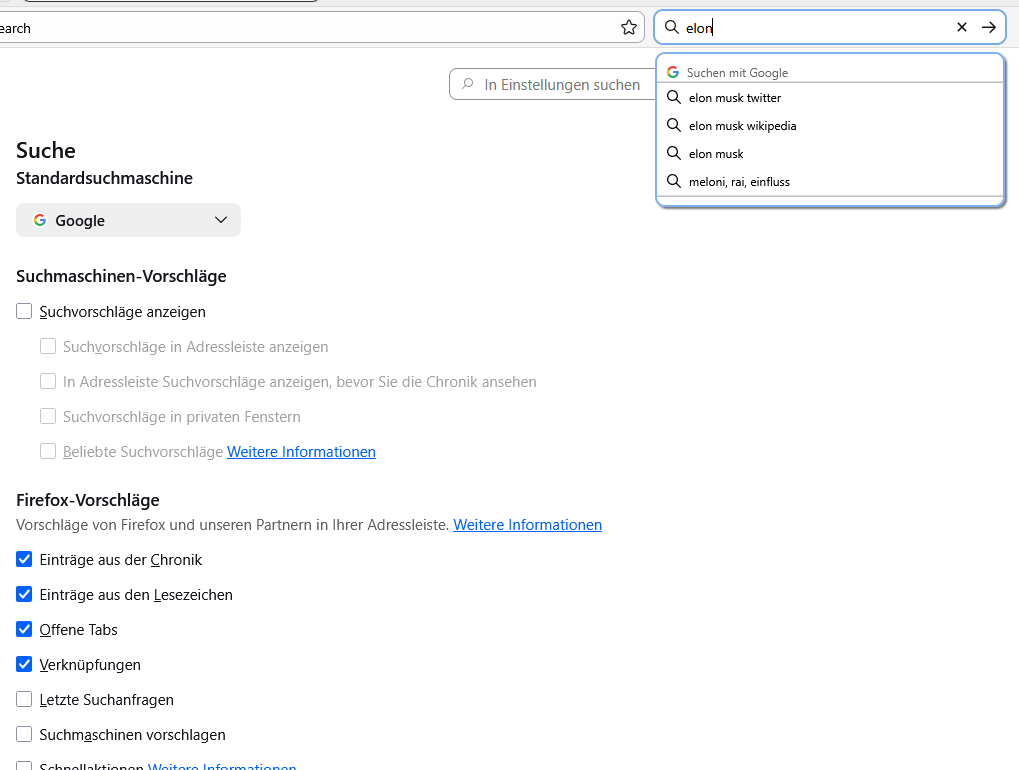
Task: Click the Google icon in Standardsuchmaschine selector
Action: [40, 220]
